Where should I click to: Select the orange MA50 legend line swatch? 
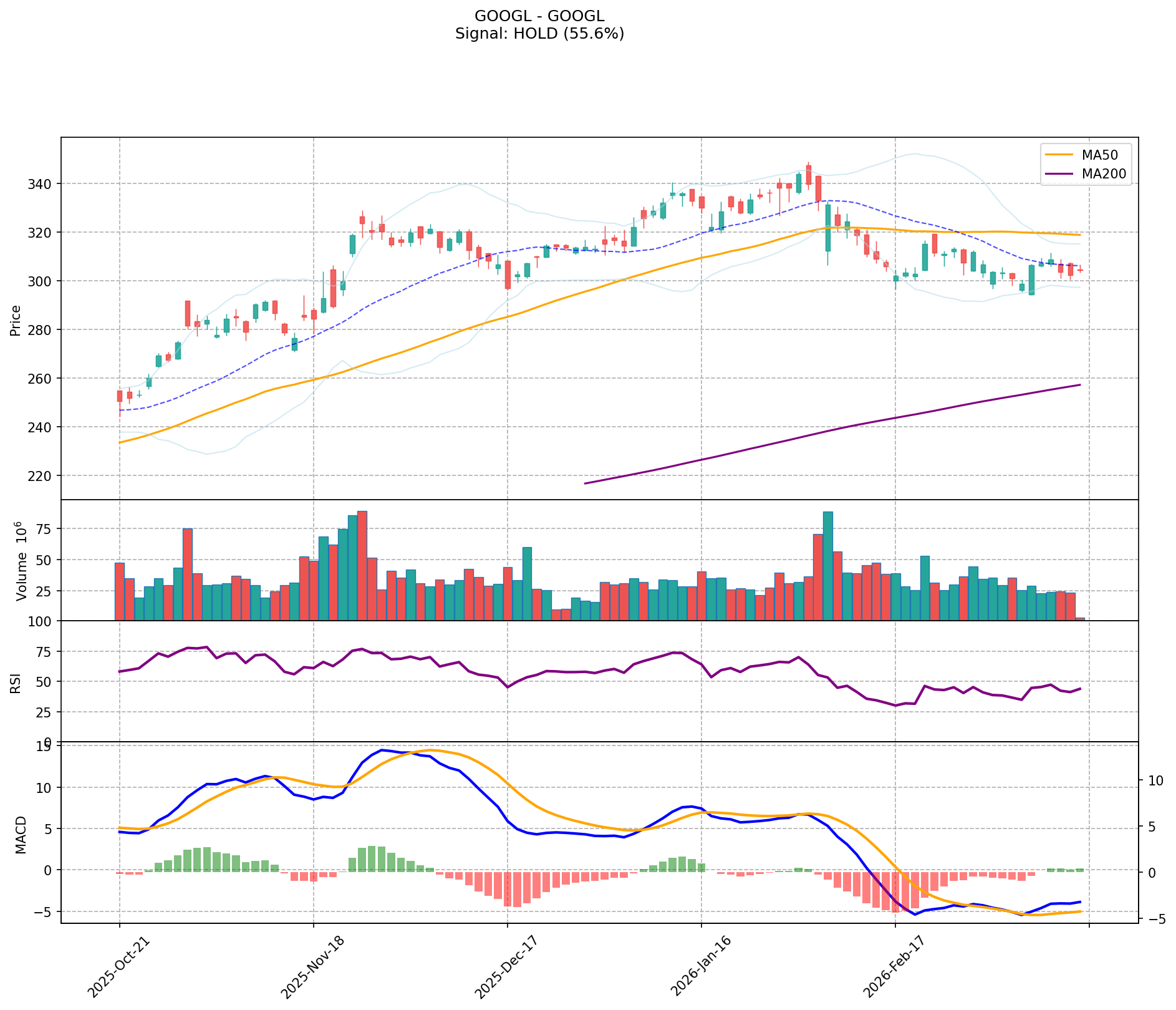[x=1059, y=155]
